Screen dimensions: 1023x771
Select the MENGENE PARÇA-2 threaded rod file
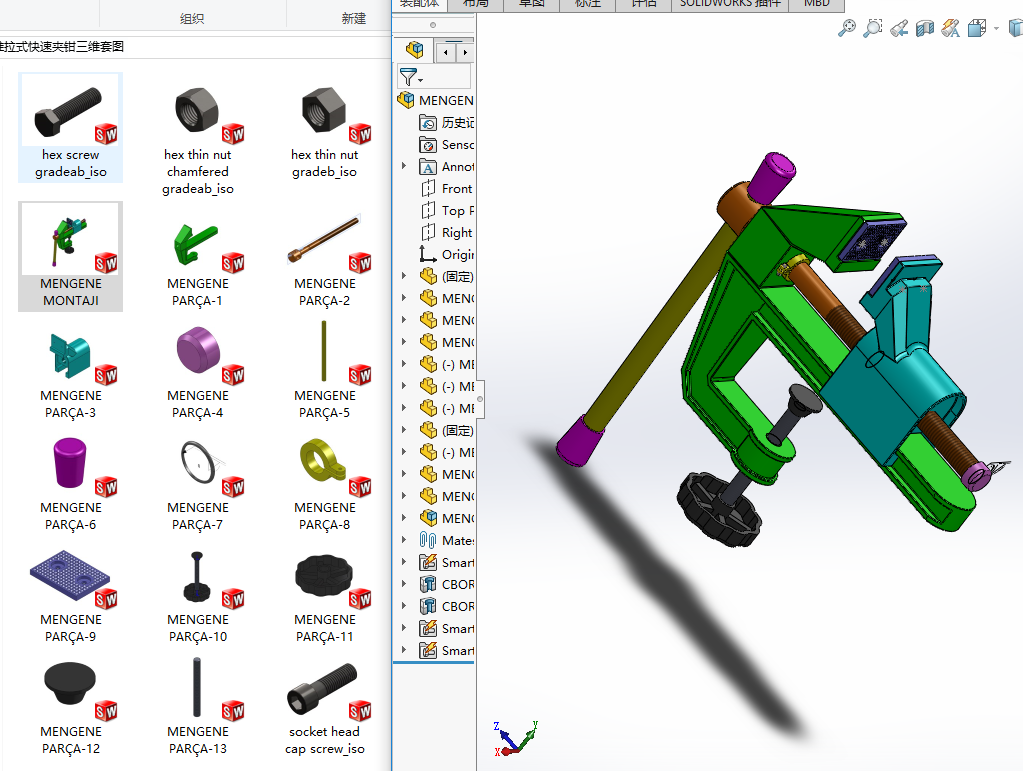click(x=325, y=256)
